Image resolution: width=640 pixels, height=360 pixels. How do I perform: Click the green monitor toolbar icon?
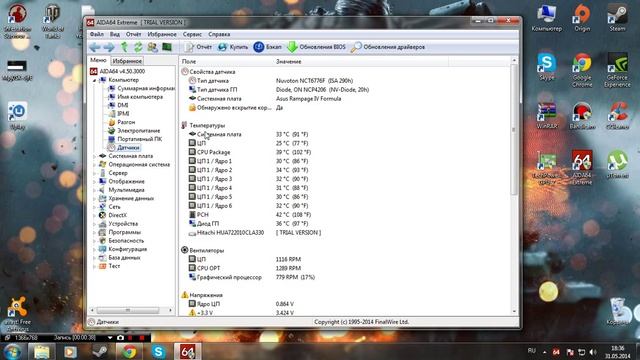pyautogui.click(x=167, y=47)
